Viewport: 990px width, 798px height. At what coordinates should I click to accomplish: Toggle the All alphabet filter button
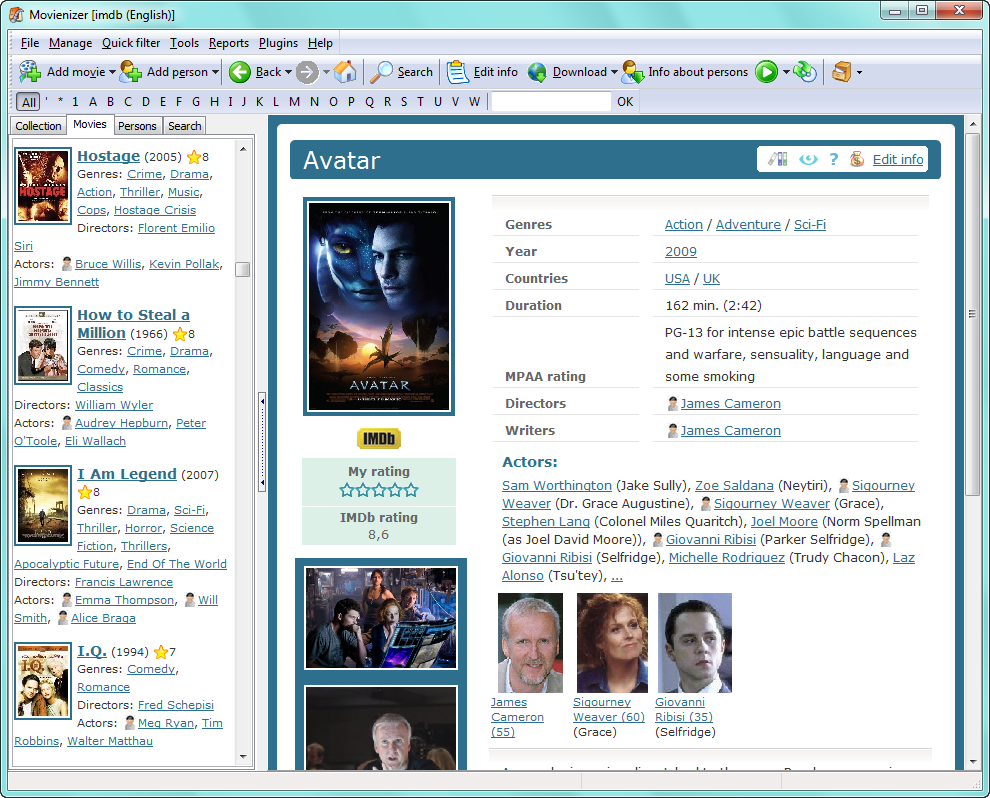(28, 102)
